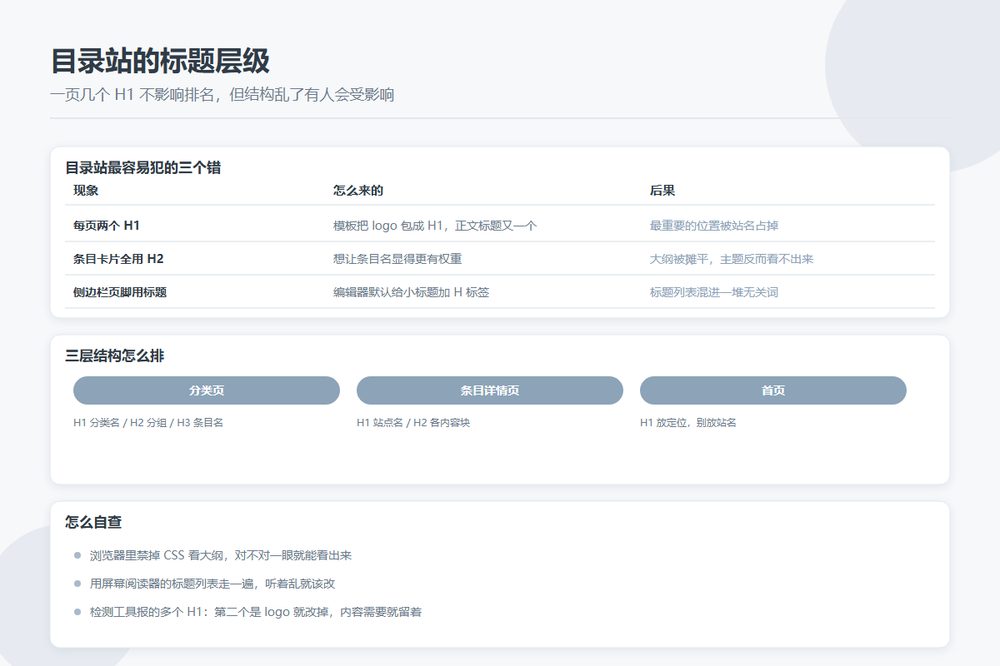
Task: Click the heading 三层结构怎么排
Action: coord(115,356)
